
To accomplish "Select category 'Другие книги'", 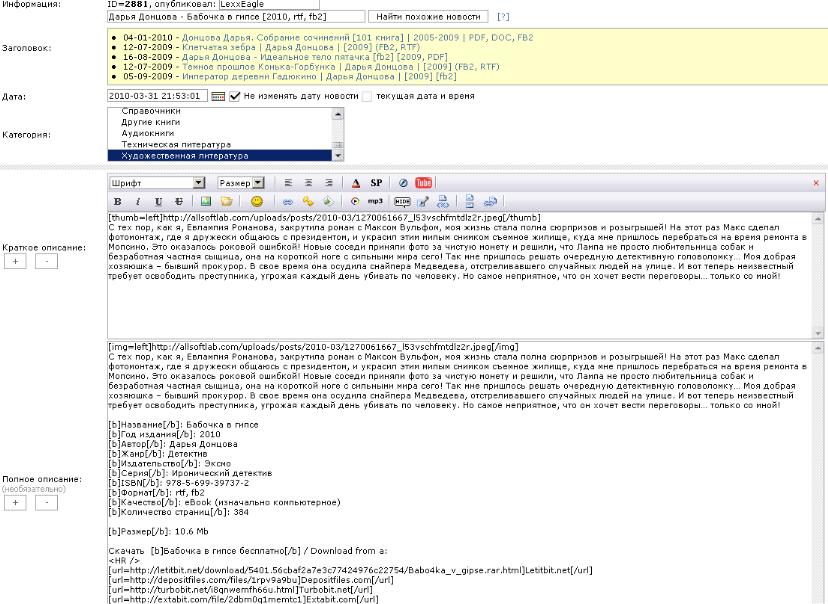I will point(151,122).
